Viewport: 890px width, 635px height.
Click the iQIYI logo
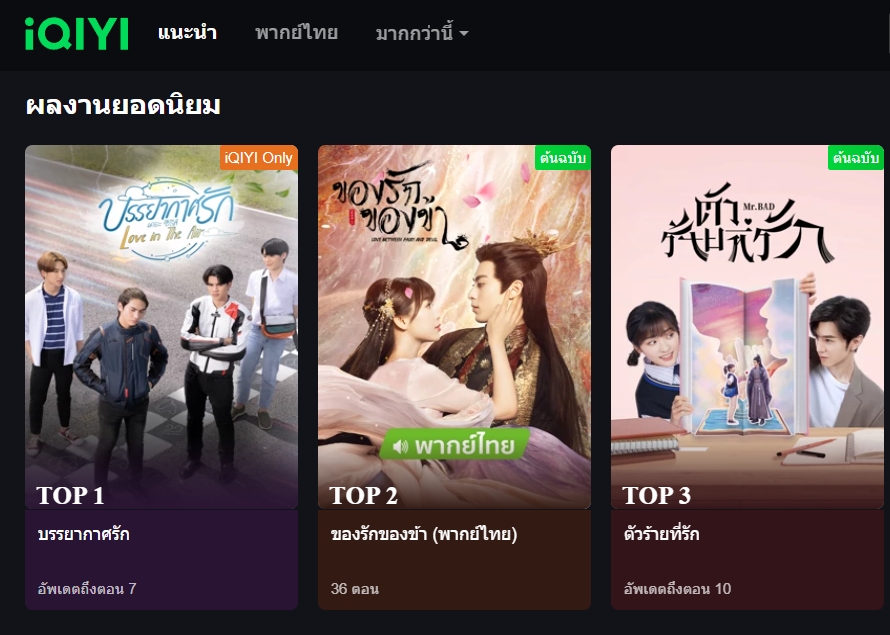tap(77, 33)
